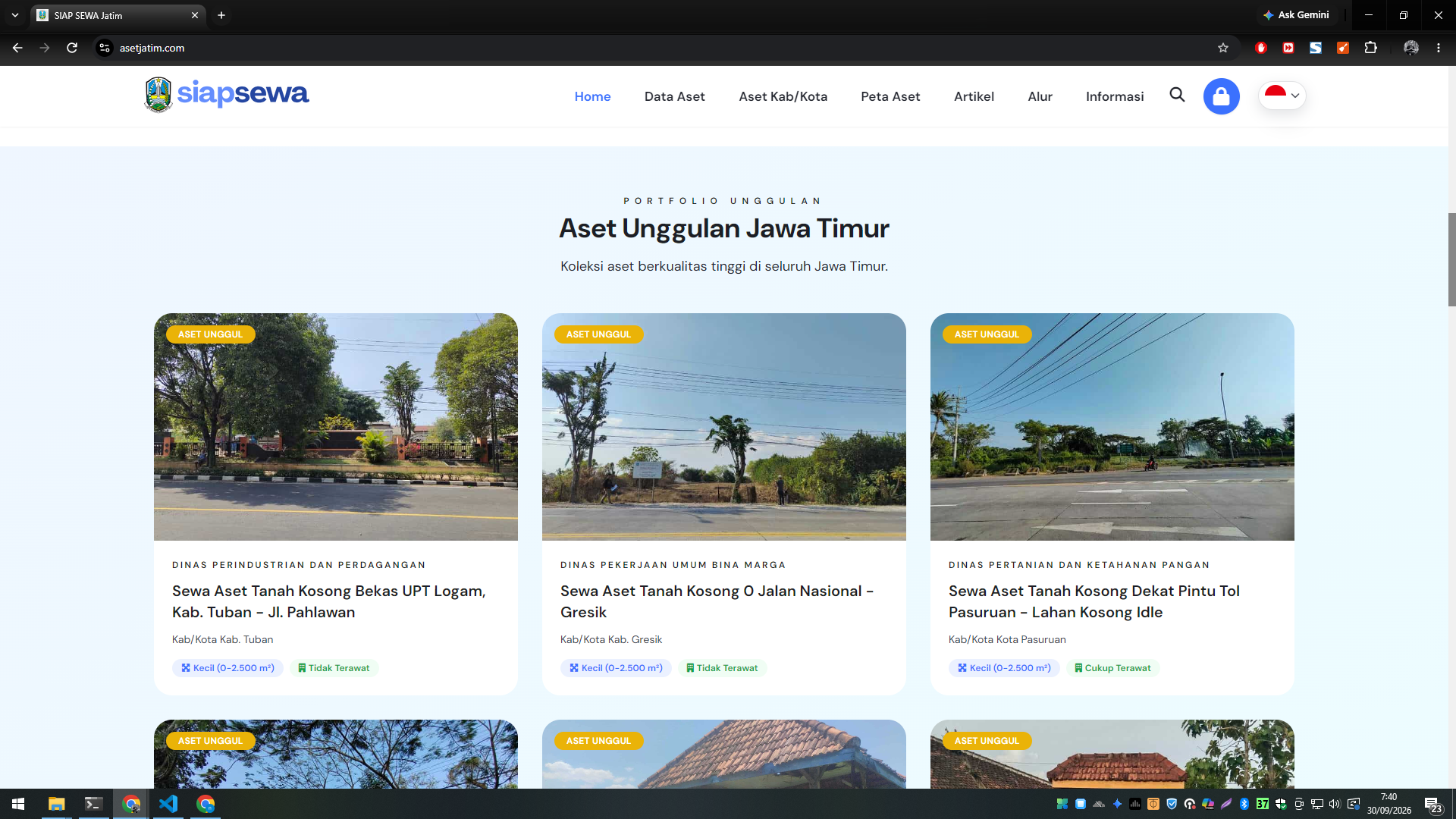Bookmark this page with the star icon
Image resolution: width=1456 pixels, height=819 pixels.
point(1222,48)
